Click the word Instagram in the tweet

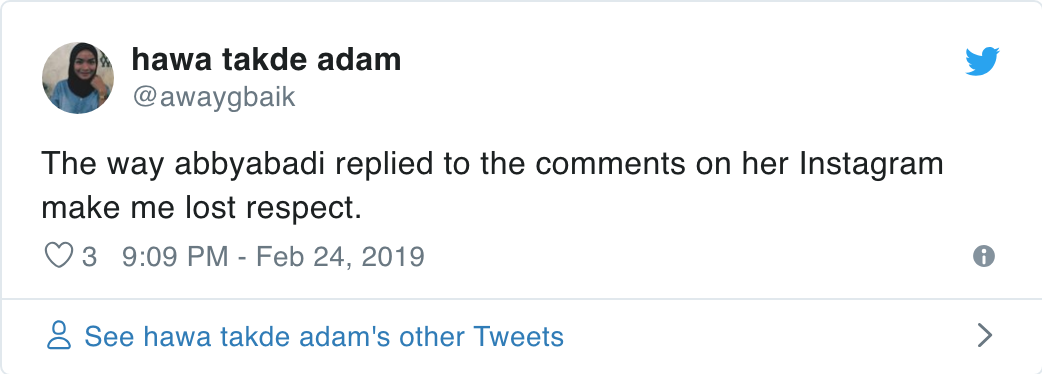tap(871, 165)
